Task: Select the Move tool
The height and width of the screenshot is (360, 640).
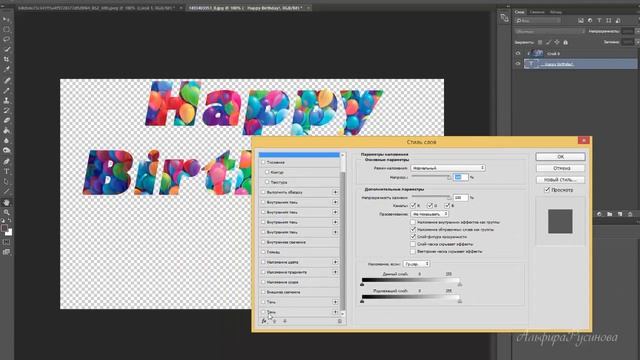Action: pyautogui.click(x=7, y=20)
